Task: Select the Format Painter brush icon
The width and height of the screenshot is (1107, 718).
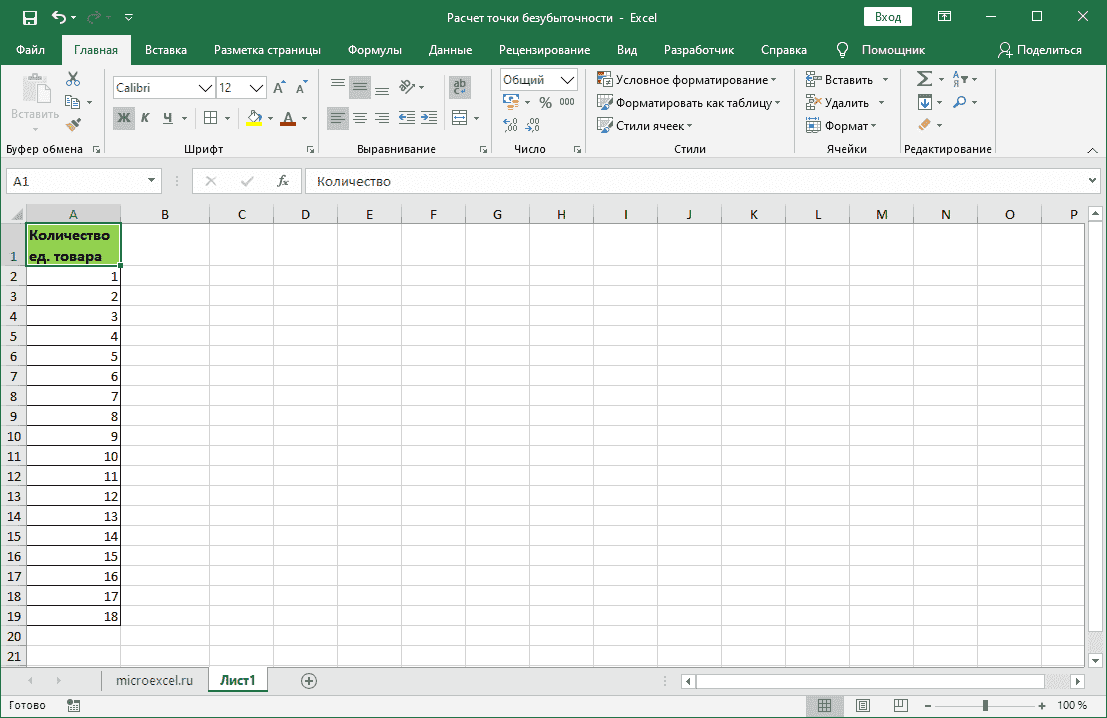Action: tap(73, 124)
